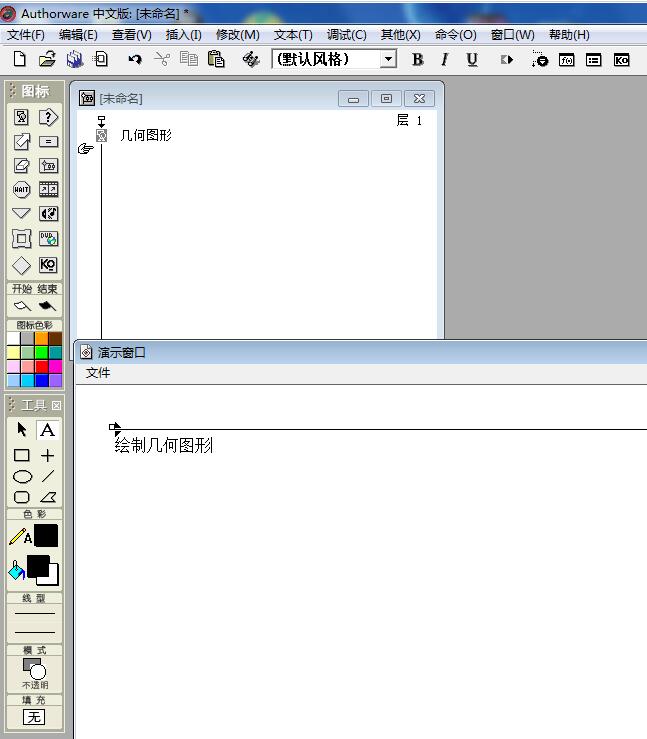Toggle Underline text formatting
Screen dimensions: 647x739
click(472, 59)
